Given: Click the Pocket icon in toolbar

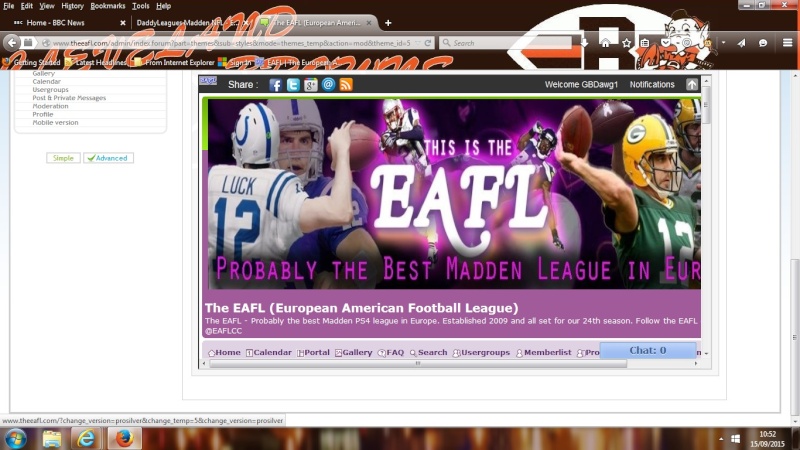Looking at the screenshot, I should [665, 43].
